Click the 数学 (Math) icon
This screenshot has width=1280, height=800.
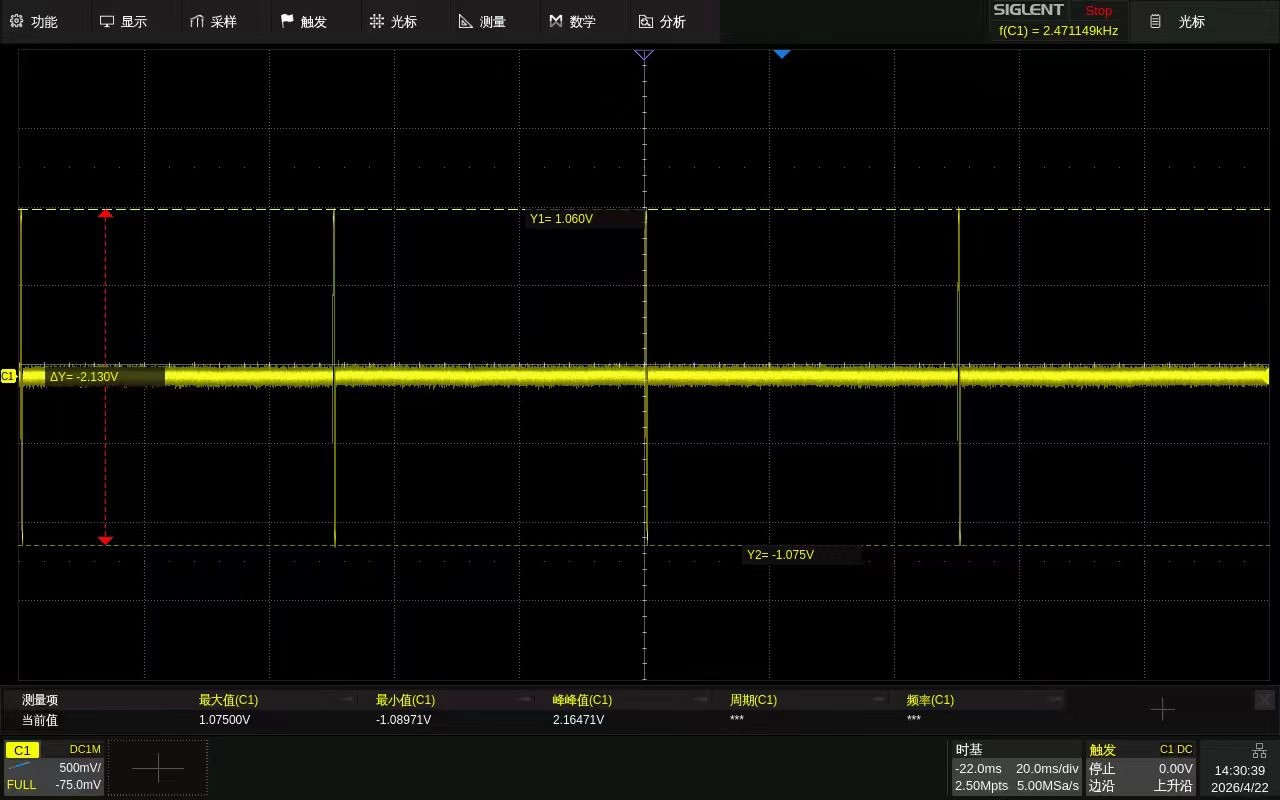tap(556, 21)
